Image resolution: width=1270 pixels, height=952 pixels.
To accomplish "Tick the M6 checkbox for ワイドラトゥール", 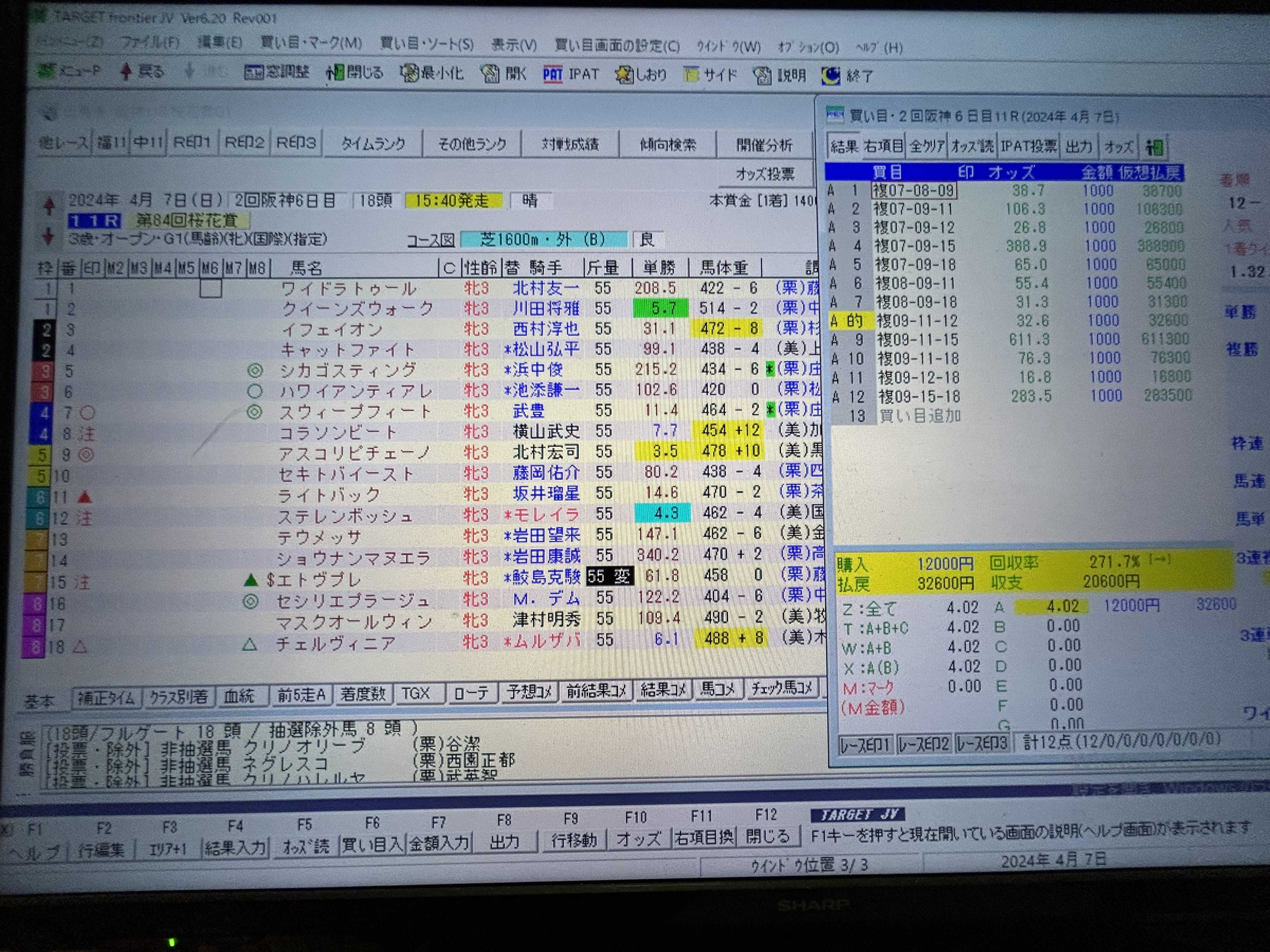I will coord(211,288).
